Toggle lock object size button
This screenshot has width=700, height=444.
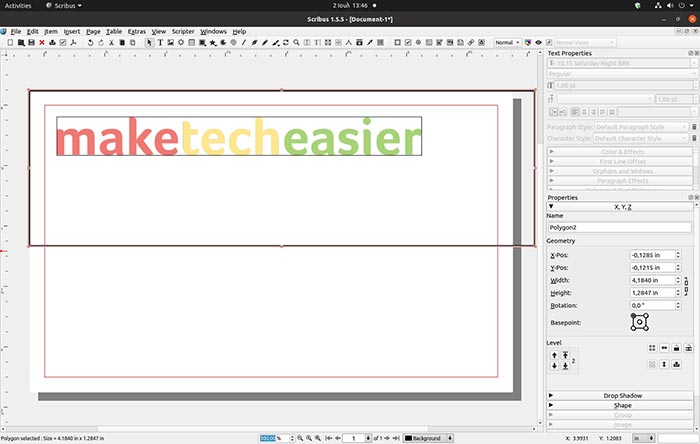(x=688, y=348)
